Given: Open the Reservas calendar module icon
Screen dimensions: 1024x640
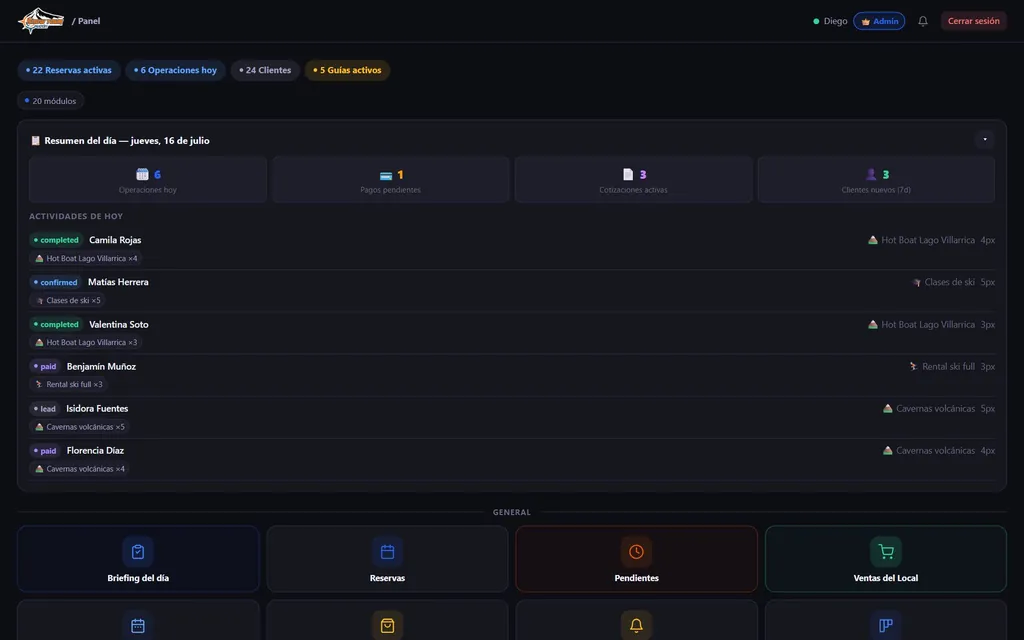Looking at the screenshot, I should point(387,552).
